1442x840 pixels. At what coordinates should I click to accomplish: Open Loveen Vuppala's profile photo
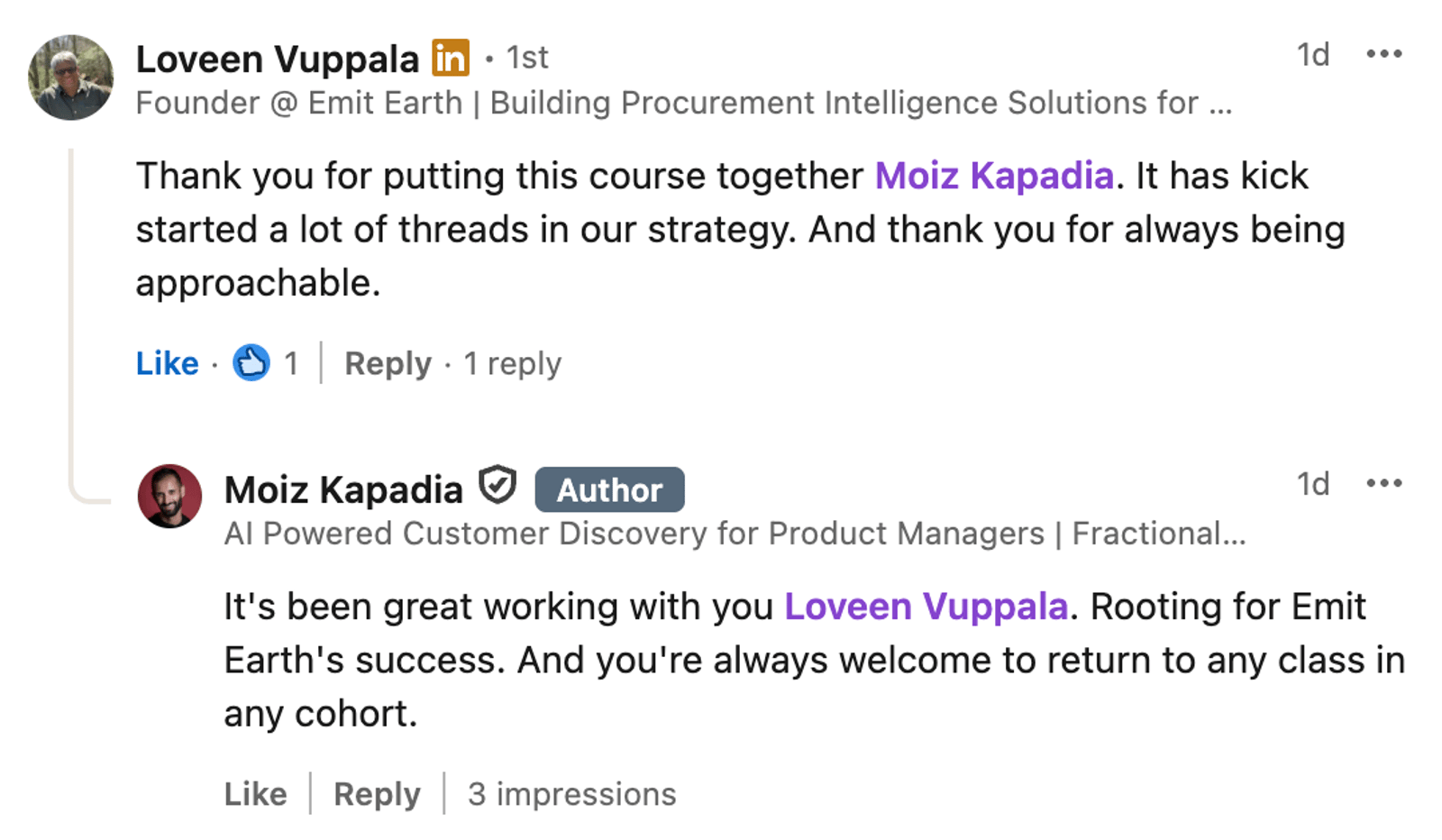(x=70, y=78)
